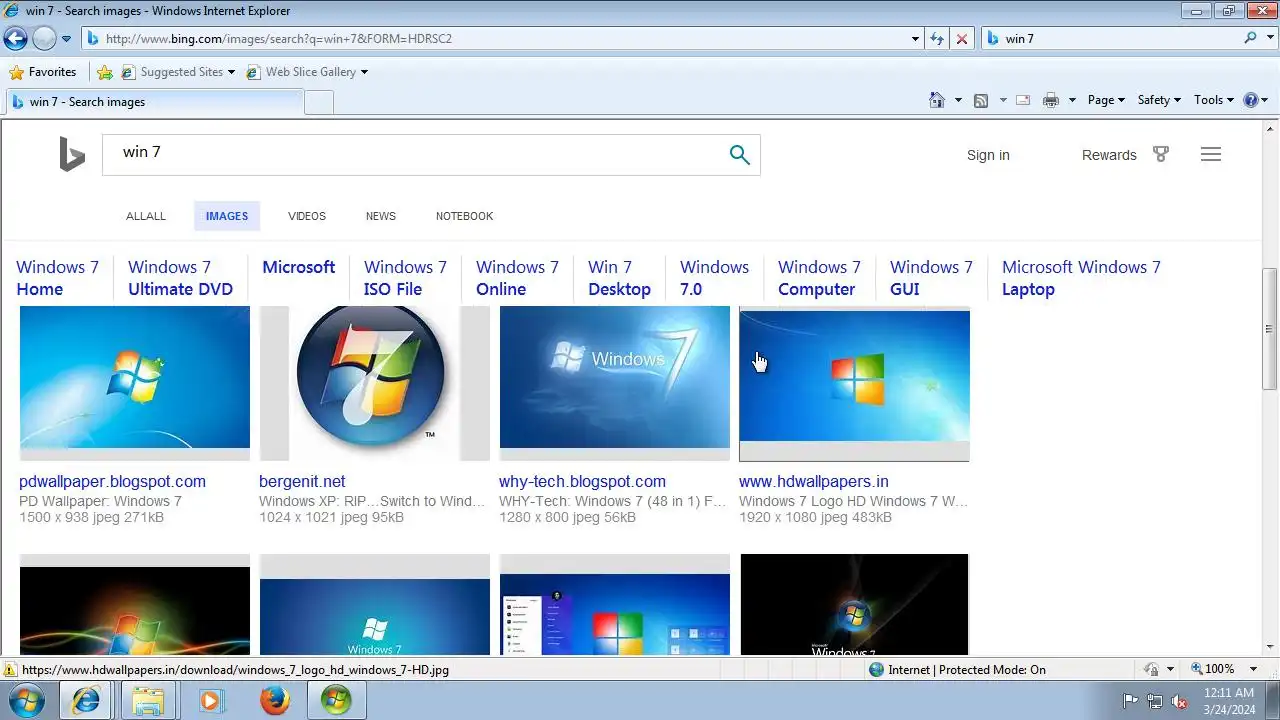The image size is (1280, 720).
Task: Click the RSS Feeds toolbar icon
Action: [981, 100]
